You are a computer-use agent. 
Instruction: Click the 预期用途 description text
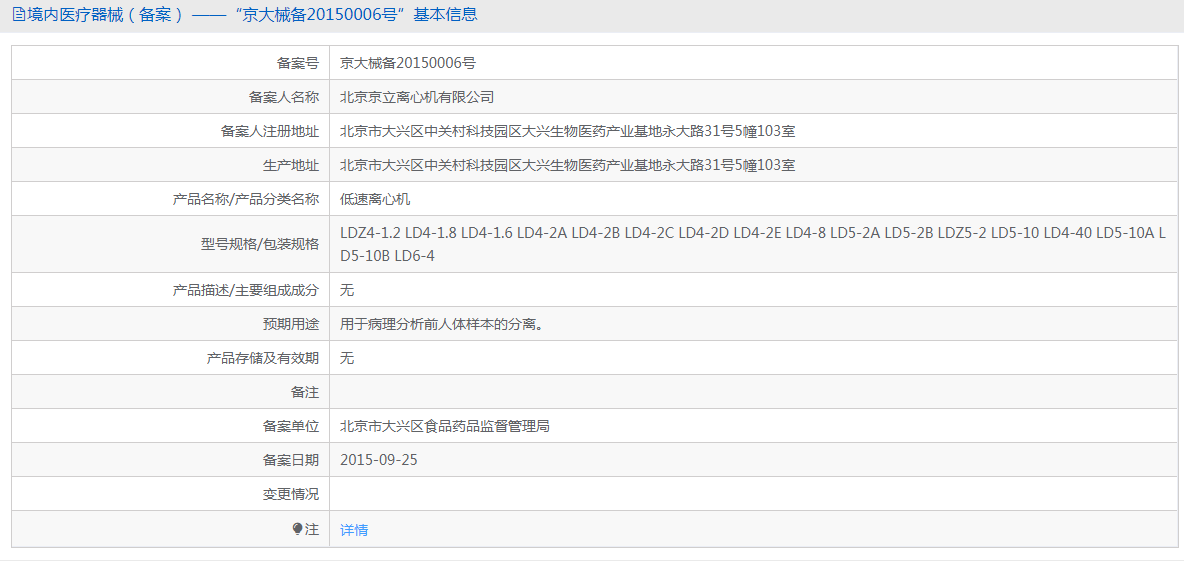click(x=442, y=324)
